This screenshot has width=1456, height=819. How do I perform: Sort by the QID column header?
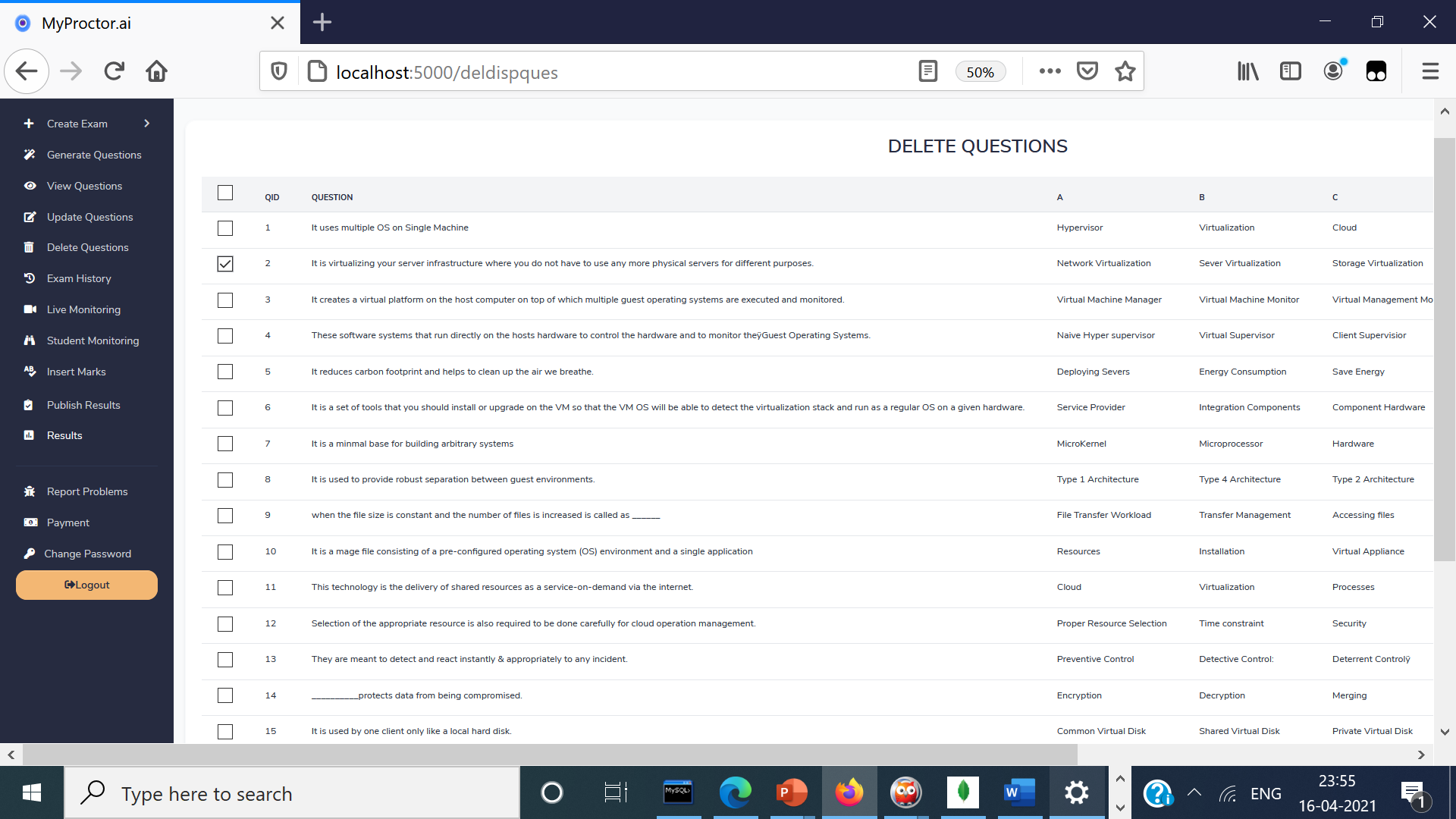[x=271, y=197]
